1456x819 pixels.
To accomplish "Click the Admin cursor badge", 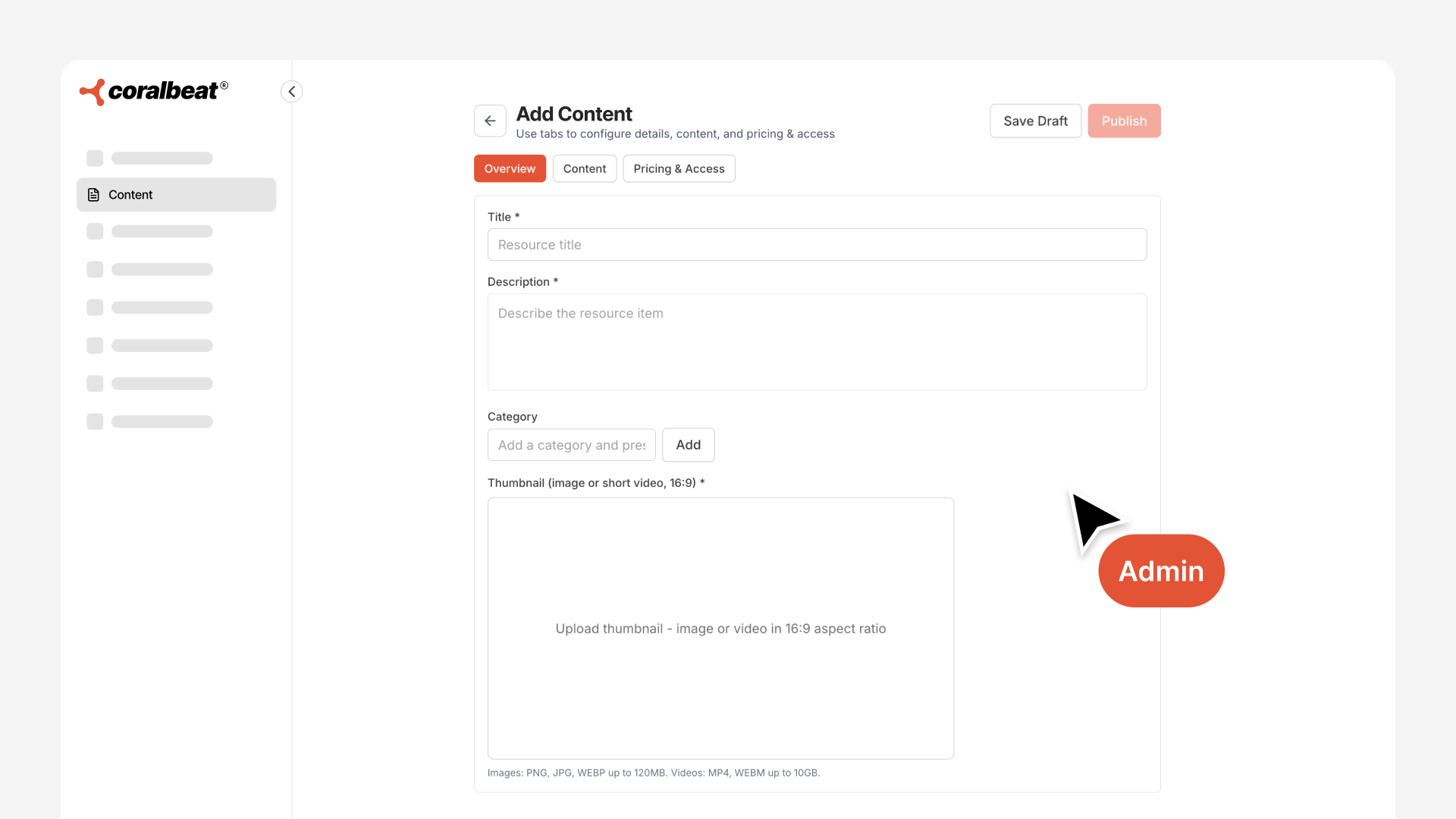I will [x=1161, y=571].
